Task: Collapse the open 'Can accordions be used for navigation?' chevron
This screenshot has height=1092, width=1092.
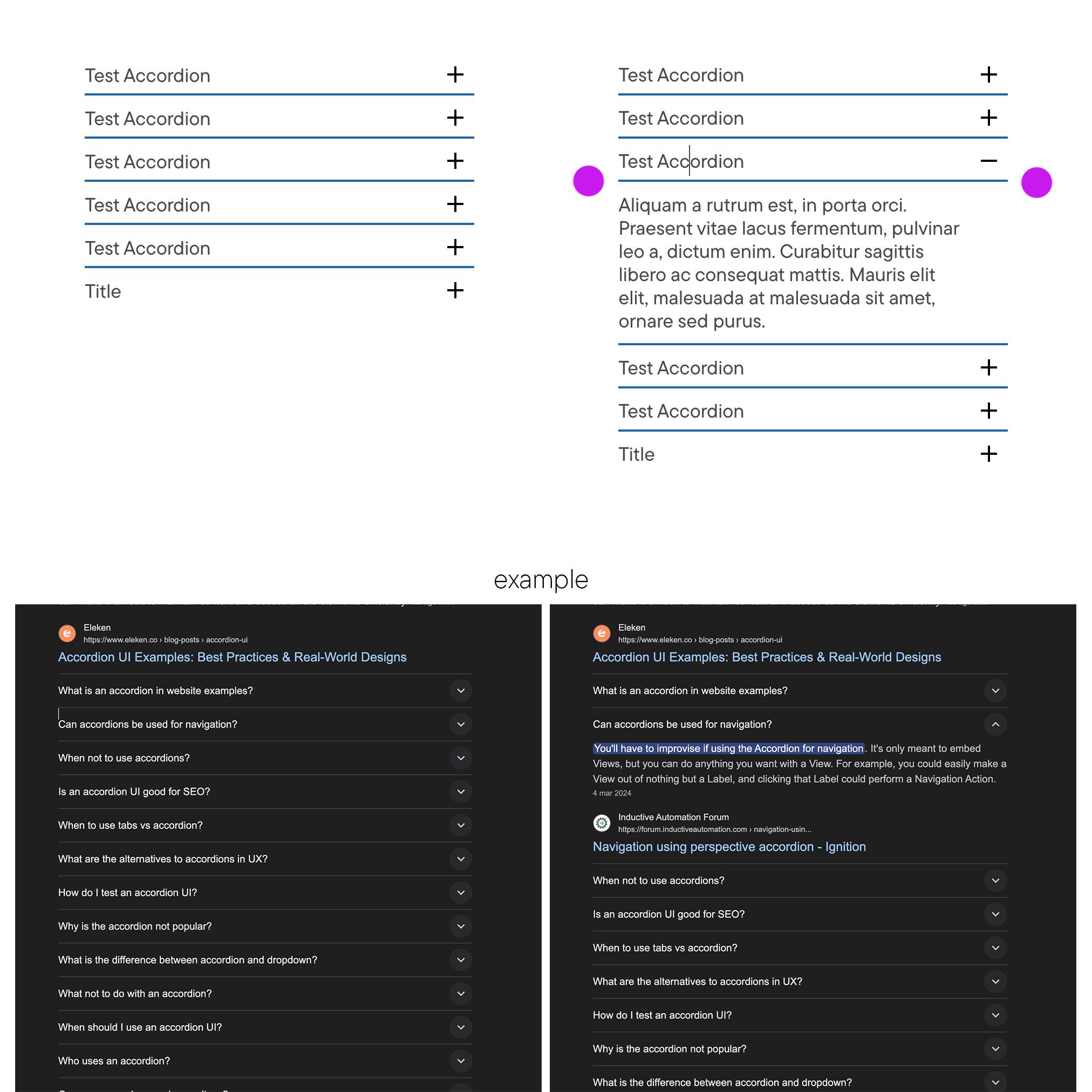Action: 995,725
